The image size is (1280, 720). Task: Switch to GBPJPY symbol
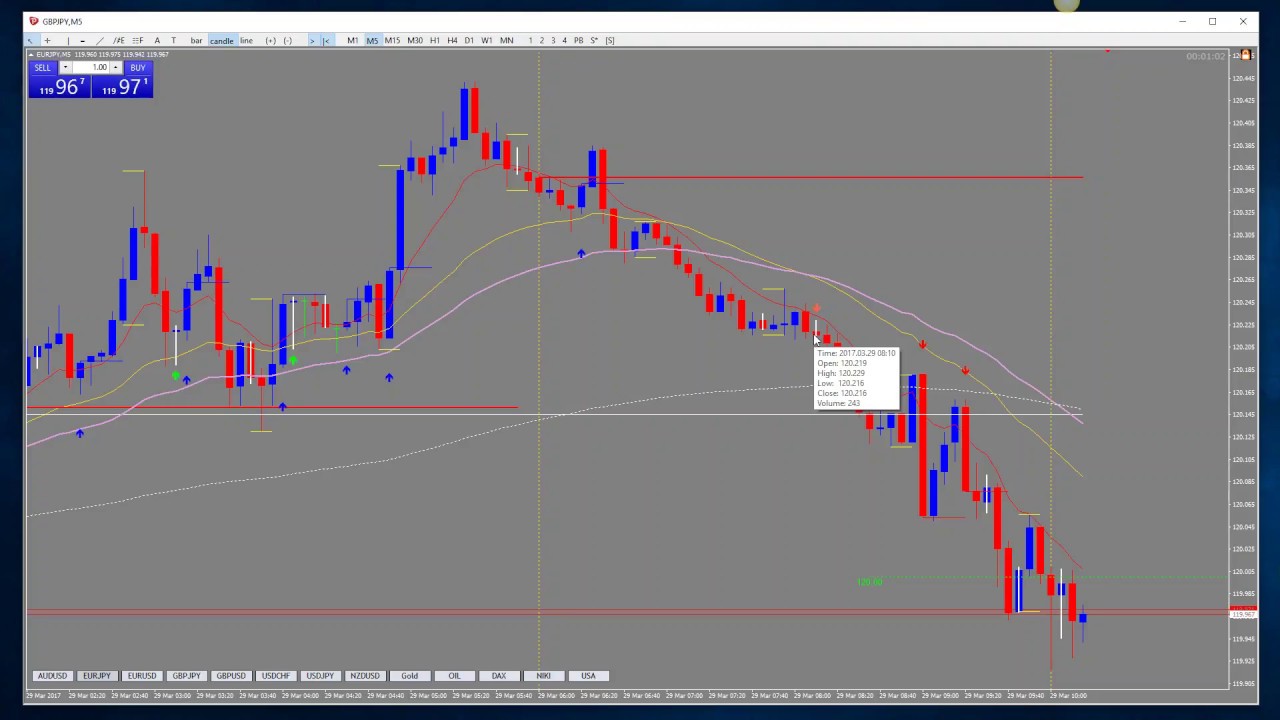point(186,676)
